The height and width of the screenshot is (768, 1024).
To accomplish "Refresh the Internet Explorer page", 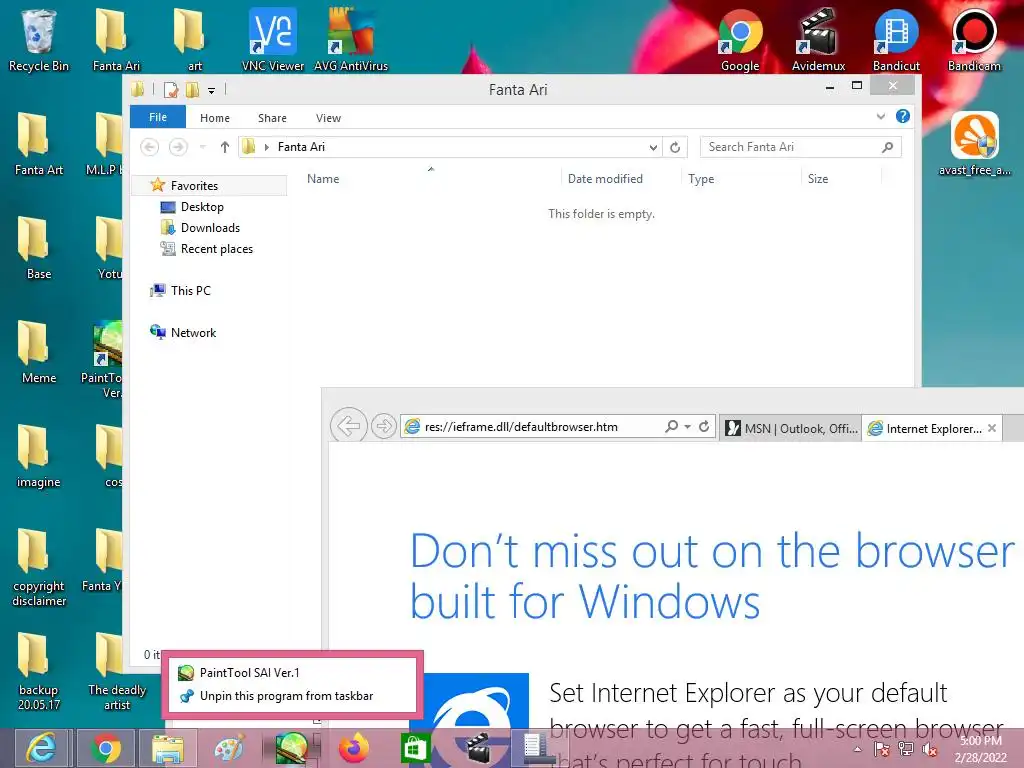I will coord(704,426).
